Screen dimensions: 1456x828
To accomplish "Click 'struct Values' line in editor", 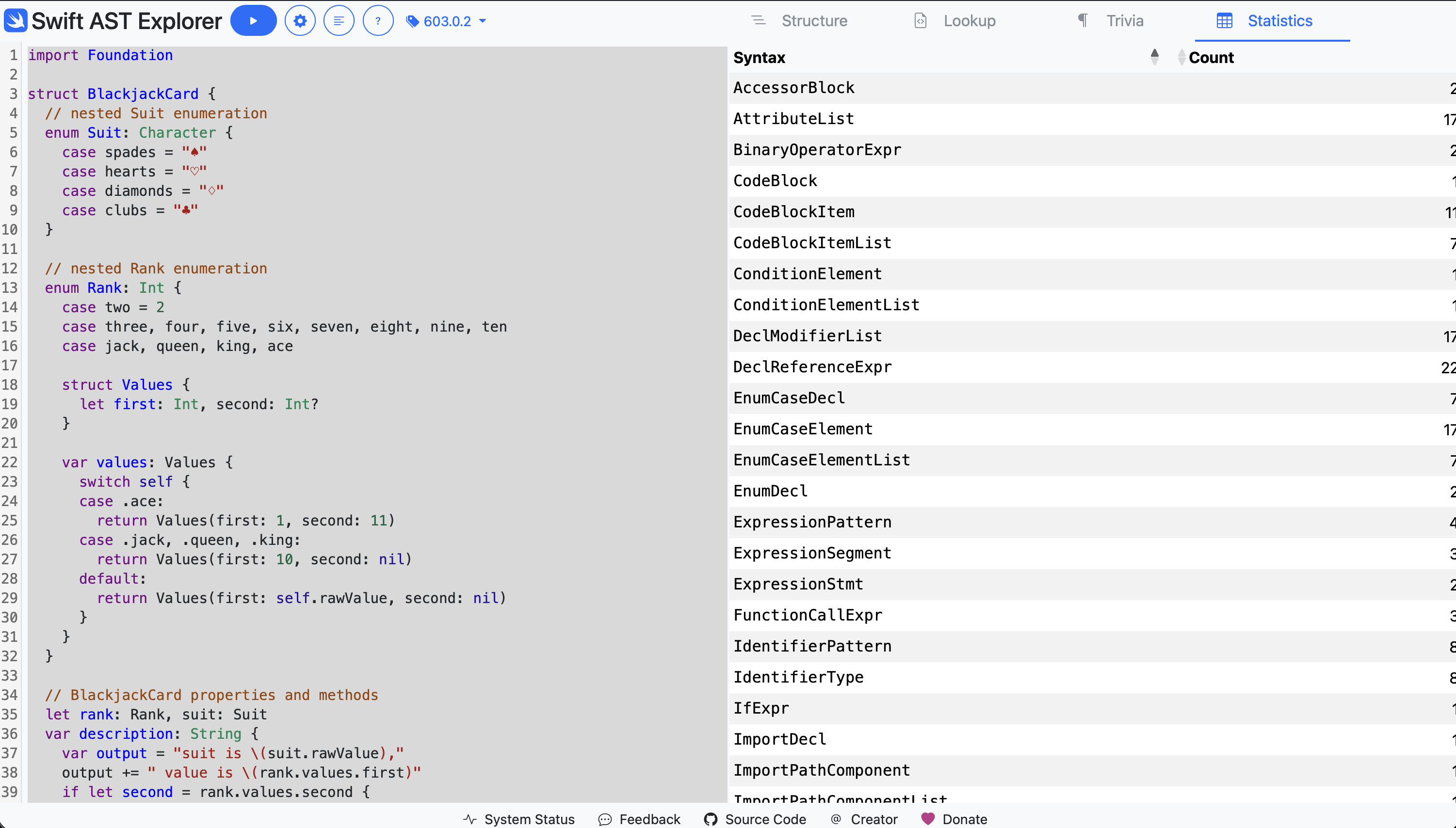I will pyautogui.click(x=117, y=385).
